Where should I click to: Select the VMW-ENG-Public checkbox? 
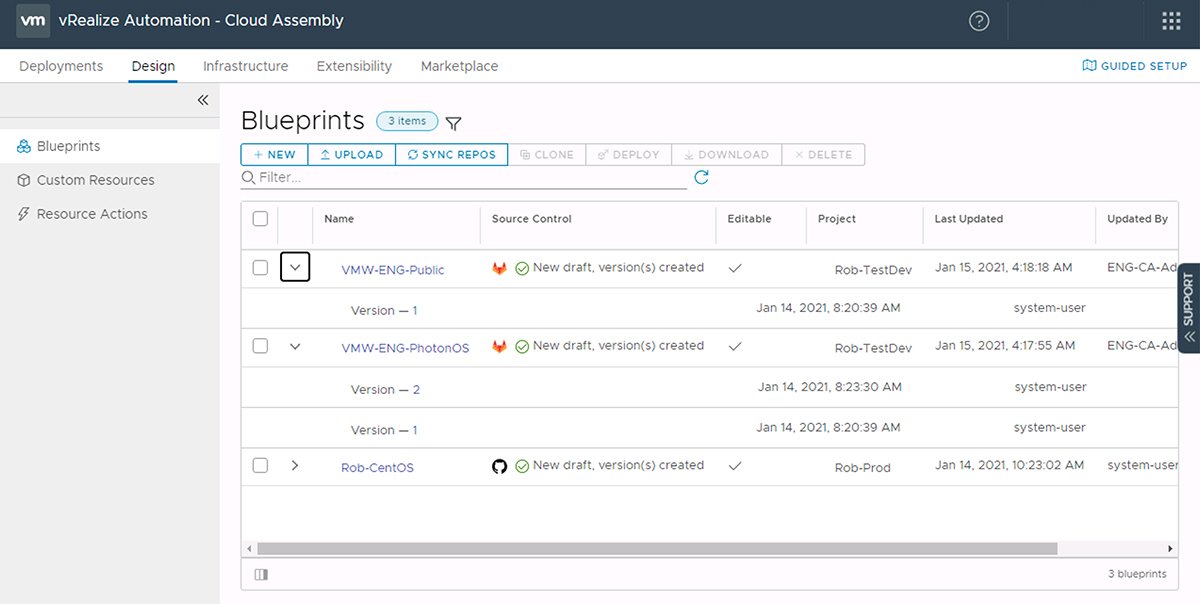pos(260,267)
